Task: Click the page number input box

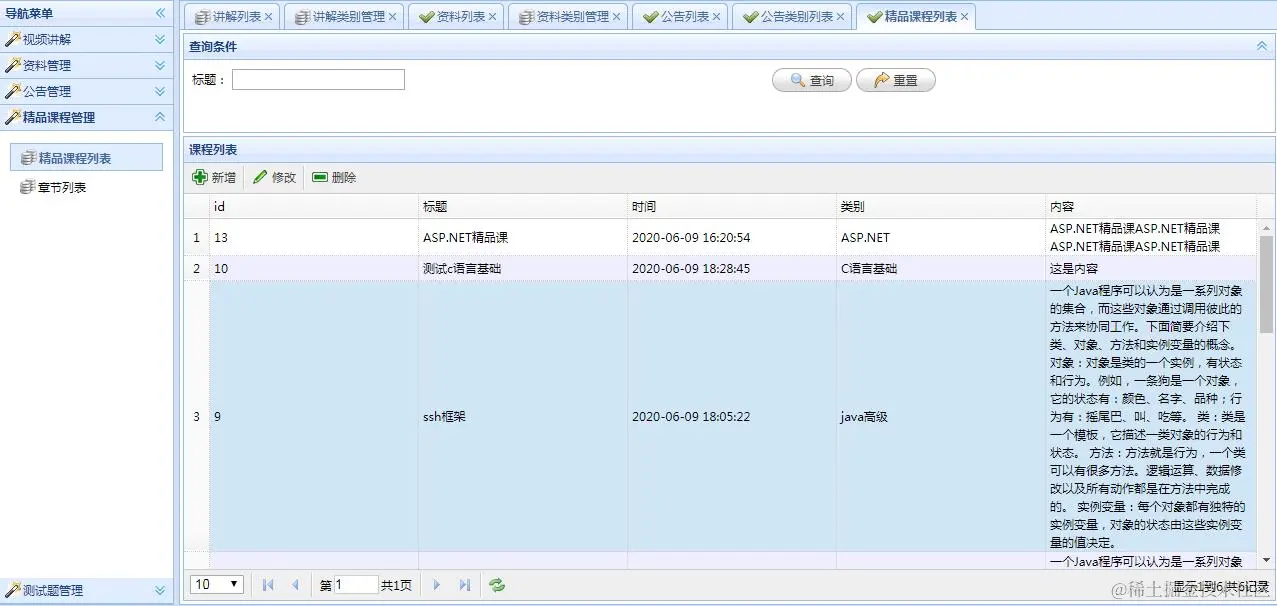Action: tap(356, 585)
